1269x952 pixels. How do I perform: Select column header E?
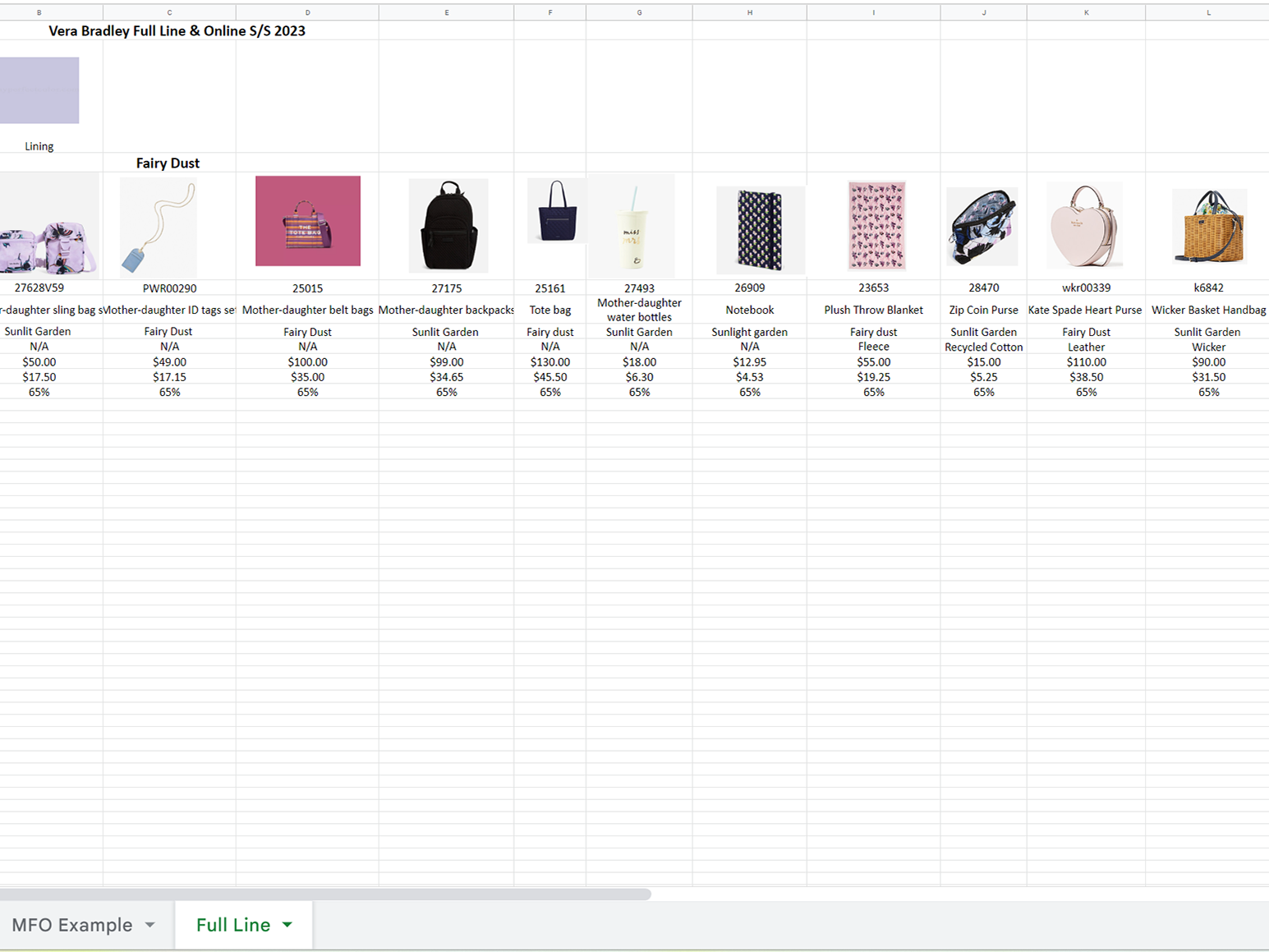[x=447, y=12]
